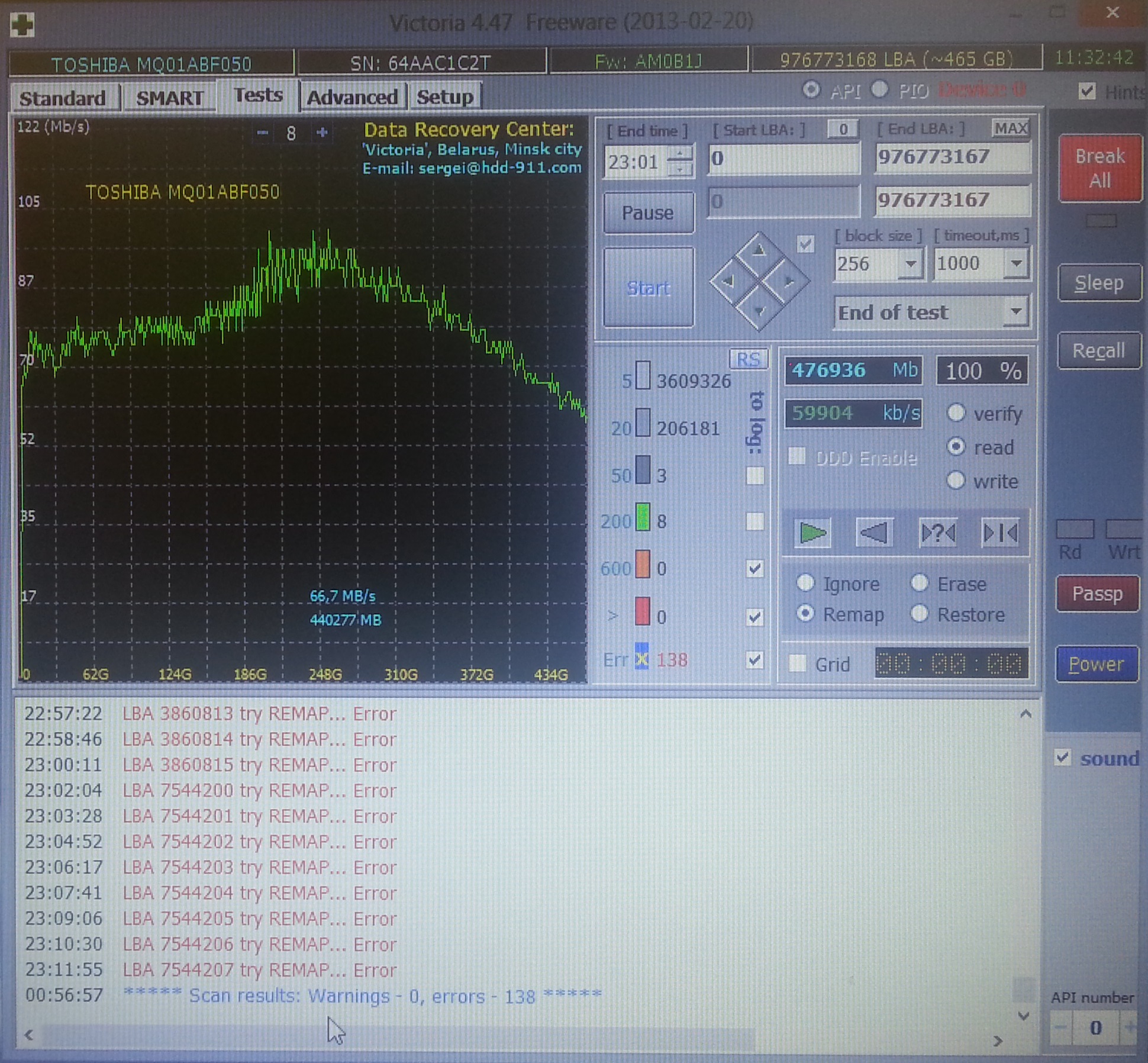
Task: Click the green forward scan play icon
Action: [x=812, y=533]
